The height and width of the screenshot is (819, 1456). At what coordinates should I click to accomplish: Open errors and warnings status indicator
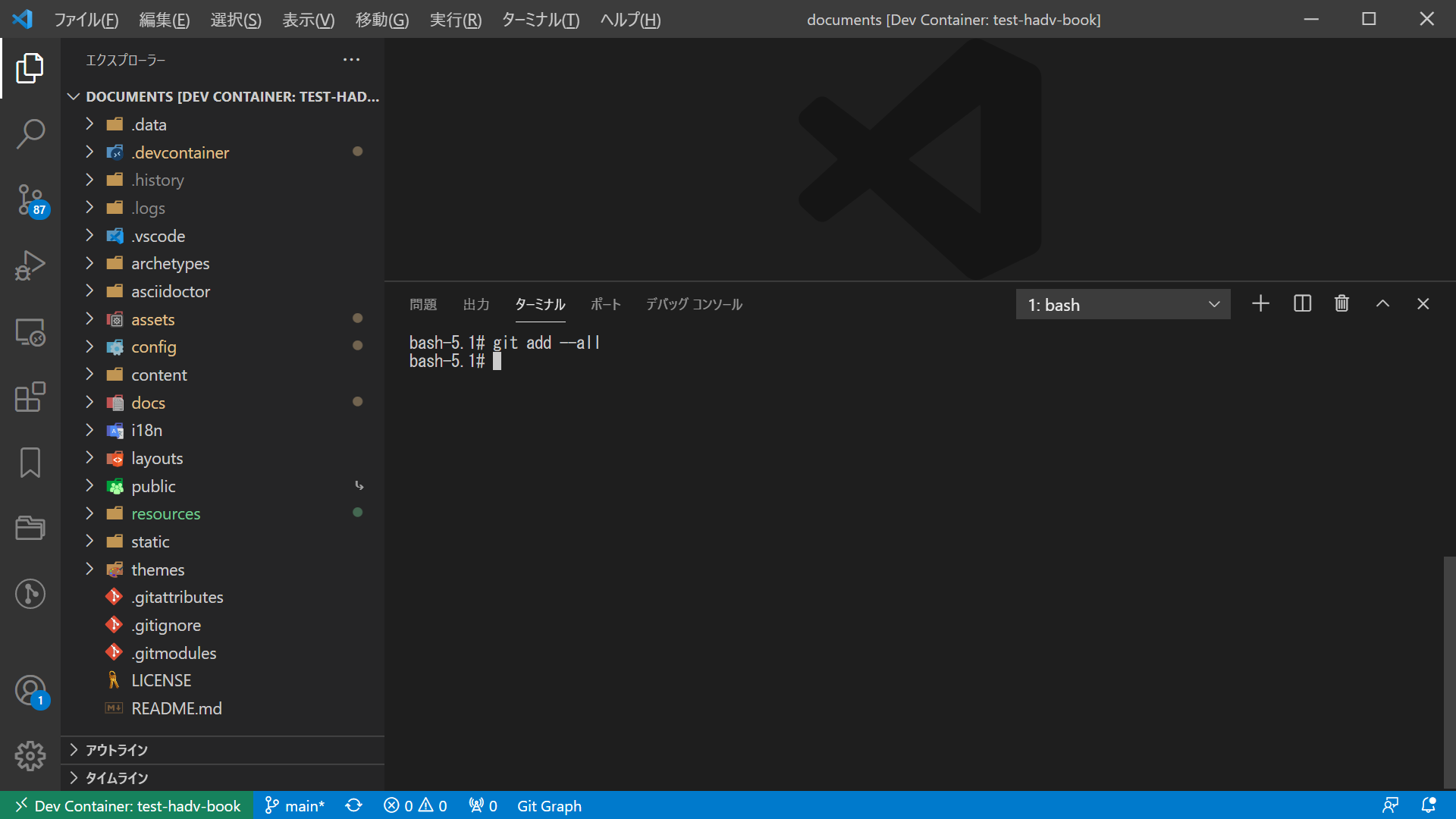click(x=415, y=805)
